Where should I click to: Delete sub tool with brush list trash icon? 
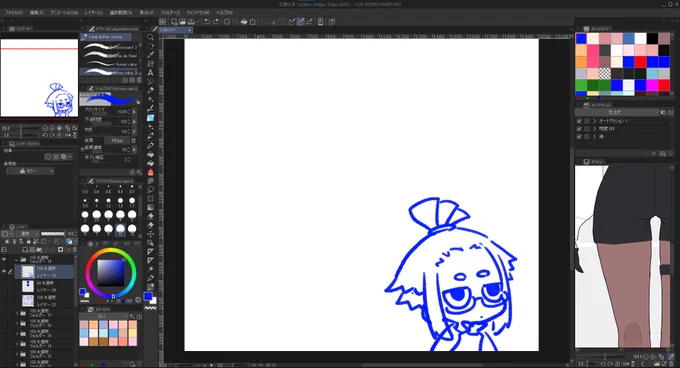point(139,80)
